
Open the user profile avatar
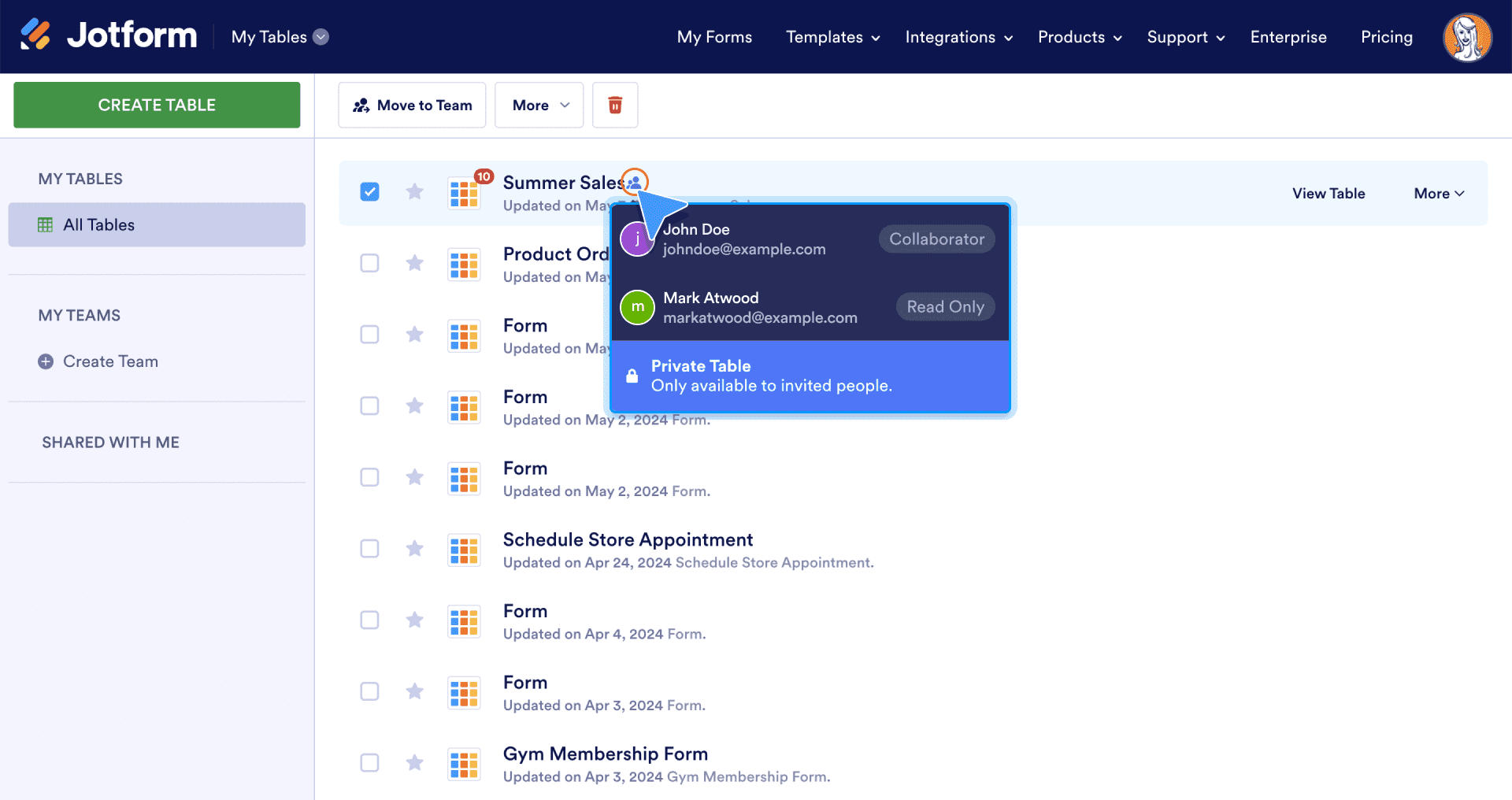[1466, 37]
